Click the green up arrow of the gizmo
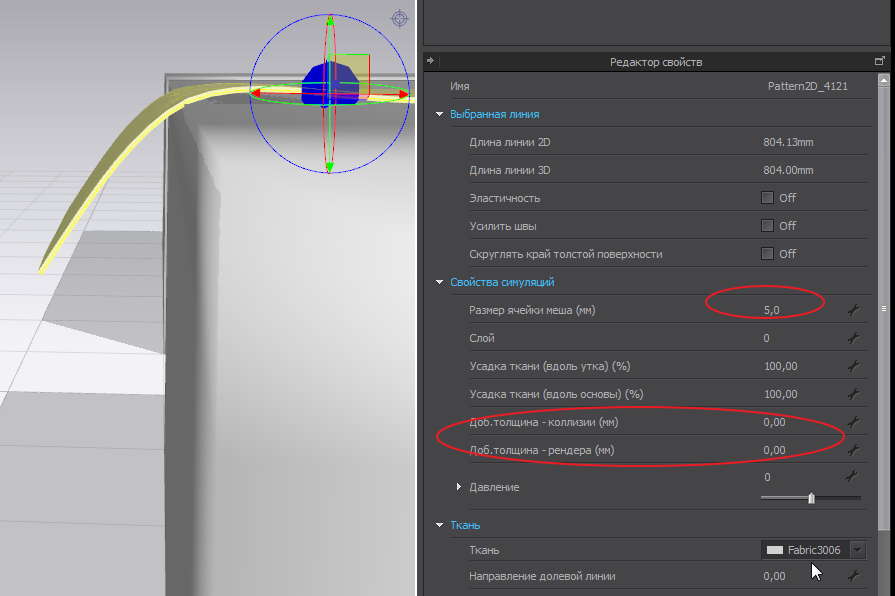 330,22
